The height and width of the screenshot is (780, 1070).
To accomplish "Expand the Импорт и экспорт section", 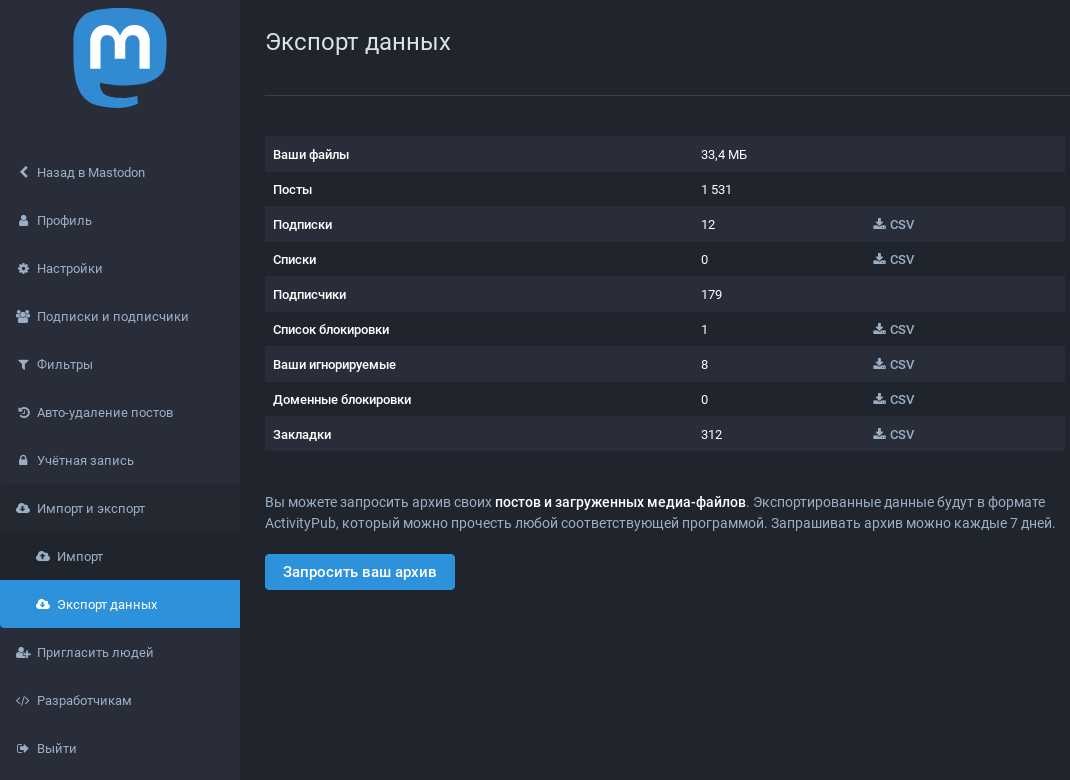I will 90,509.
